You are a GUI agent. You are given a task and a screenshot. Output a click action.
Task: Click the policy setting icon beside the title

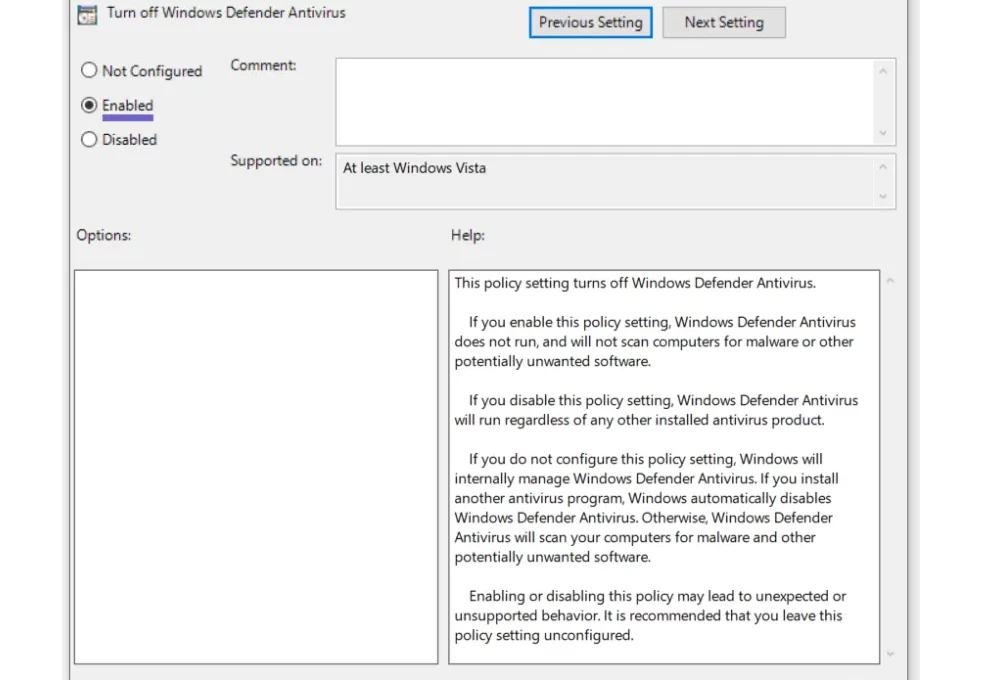coord(87,14)
